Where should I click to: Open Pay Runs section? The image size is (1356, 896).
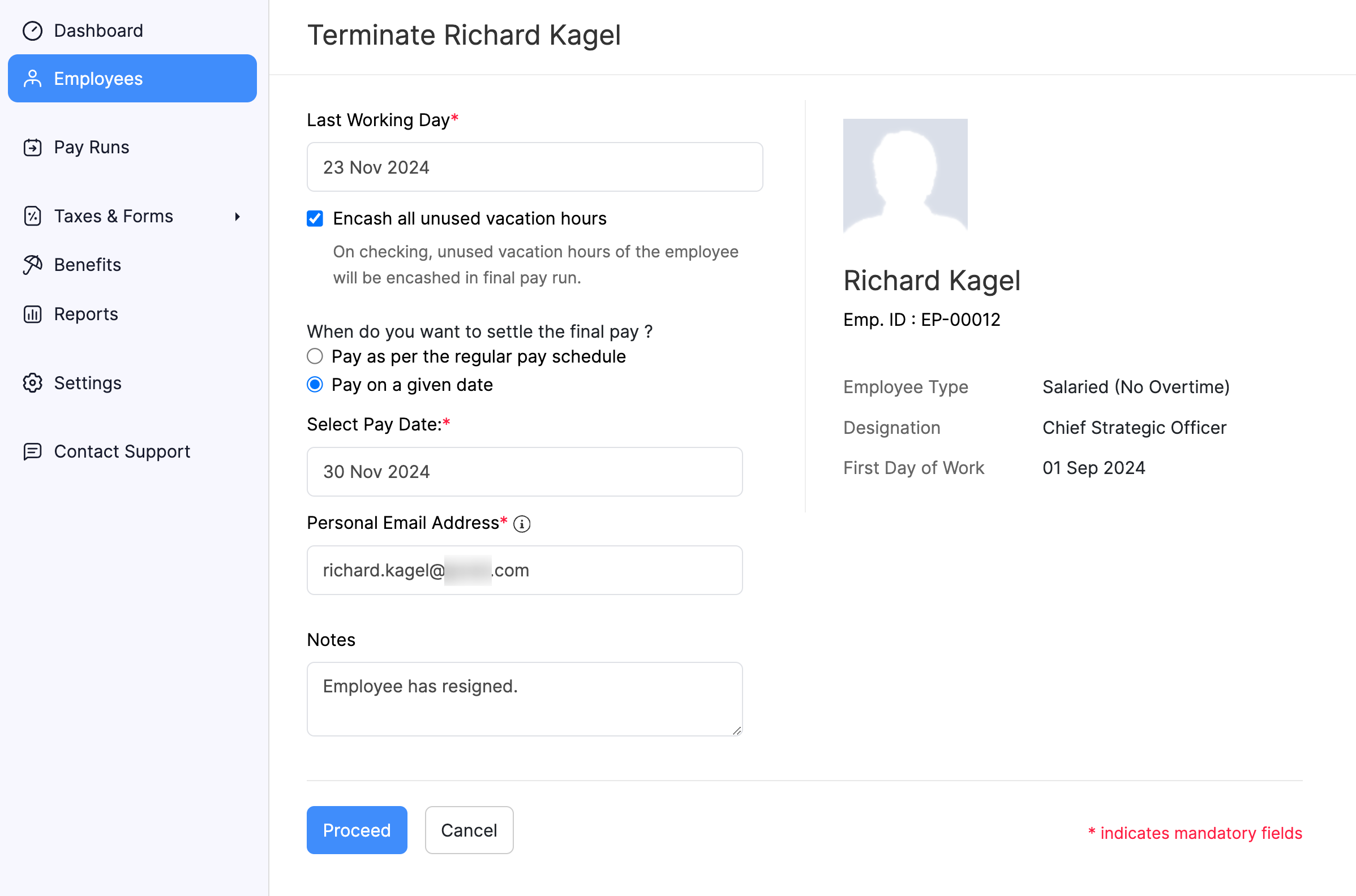[91, 147]
